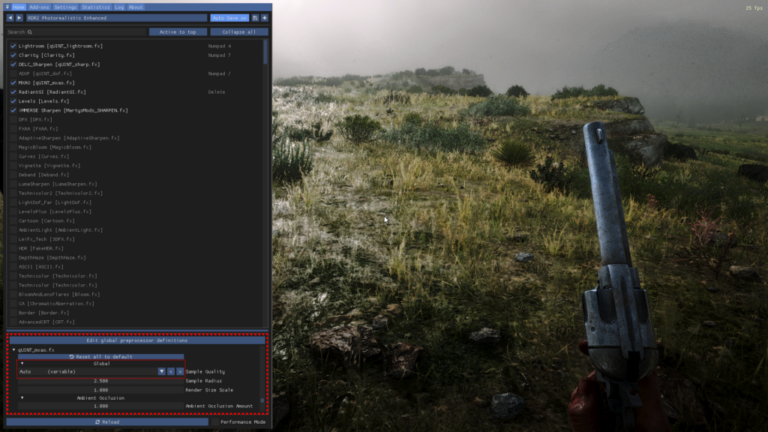Step Sample Quality to previous option

(171, 372)
